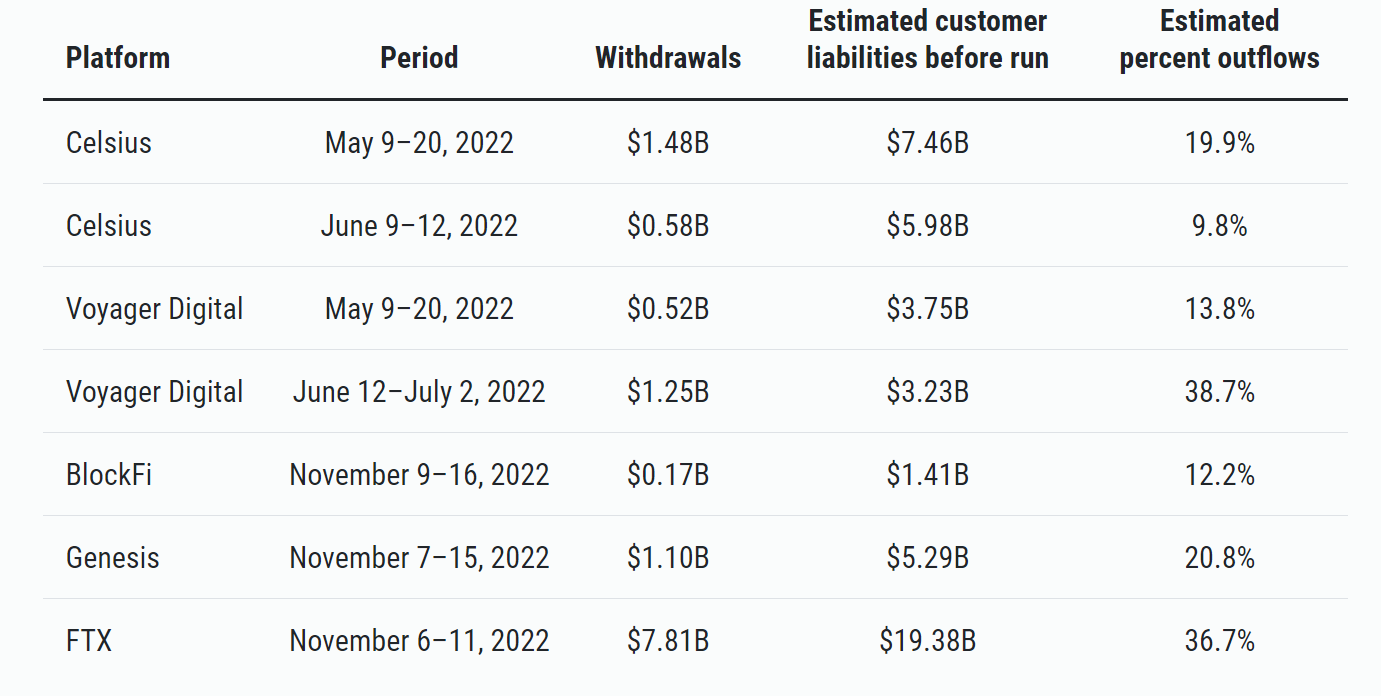Click the $7.81B withdrawals value
1381x696 pixels.
[668, 641]
